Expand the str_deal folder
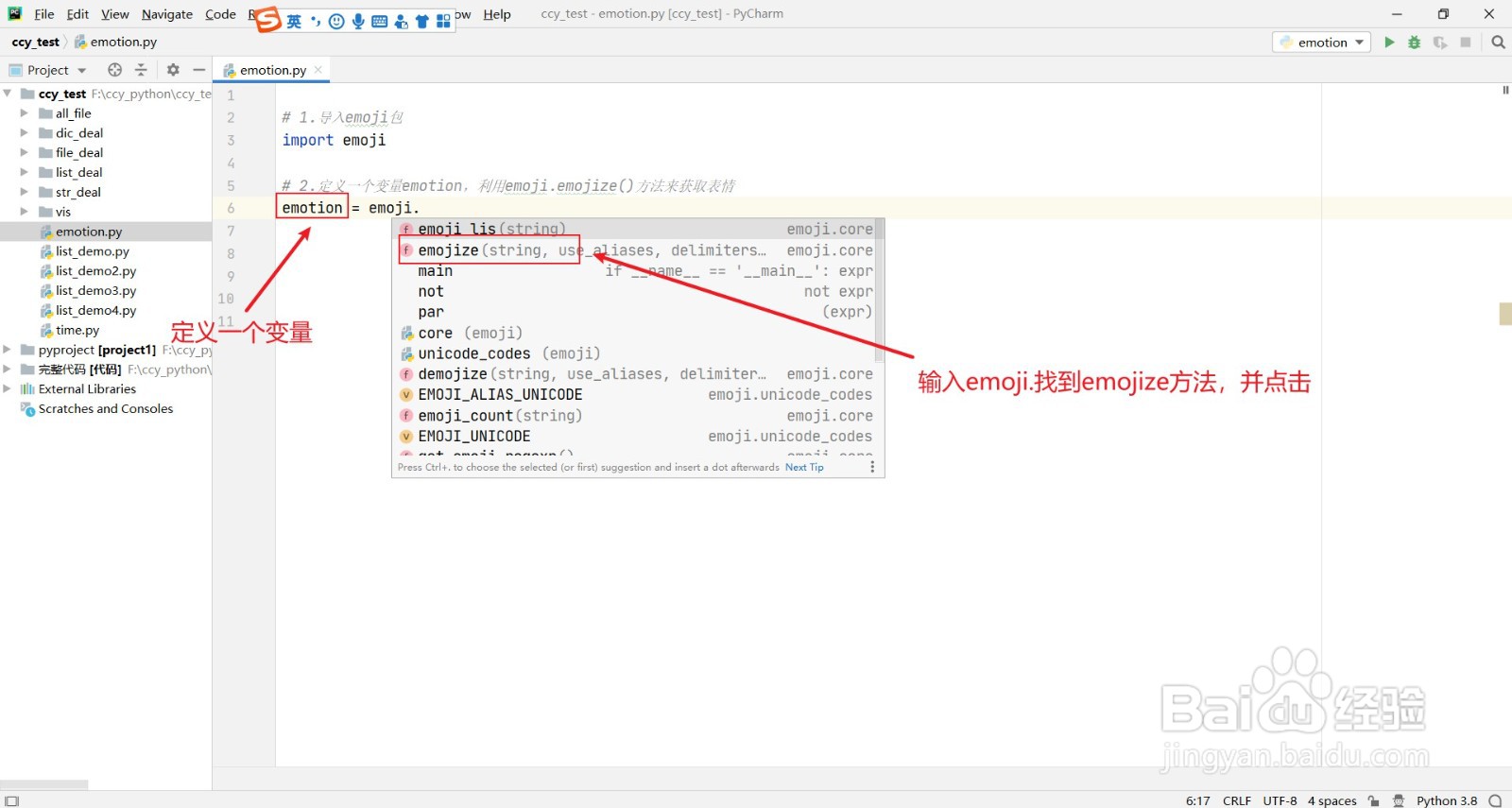This screenshot has height=808, width=1512. 25,193
